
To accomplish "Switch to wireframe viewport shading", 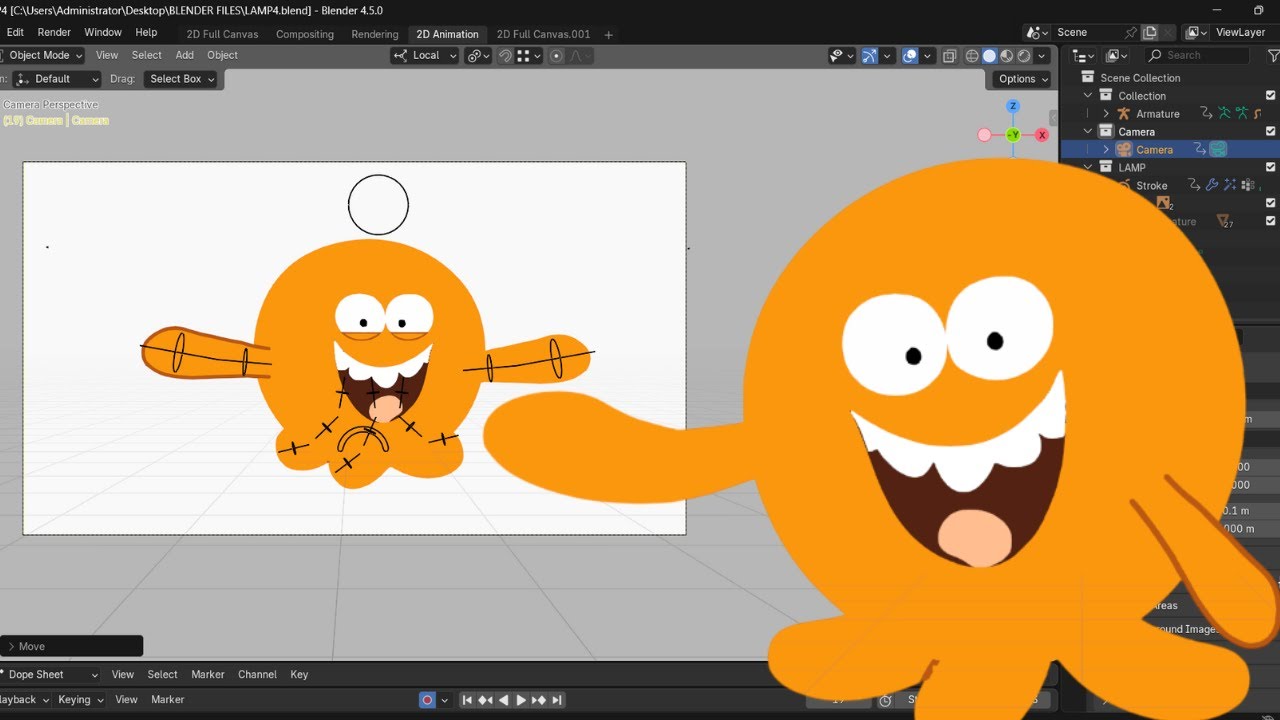I will coord(972,56).
